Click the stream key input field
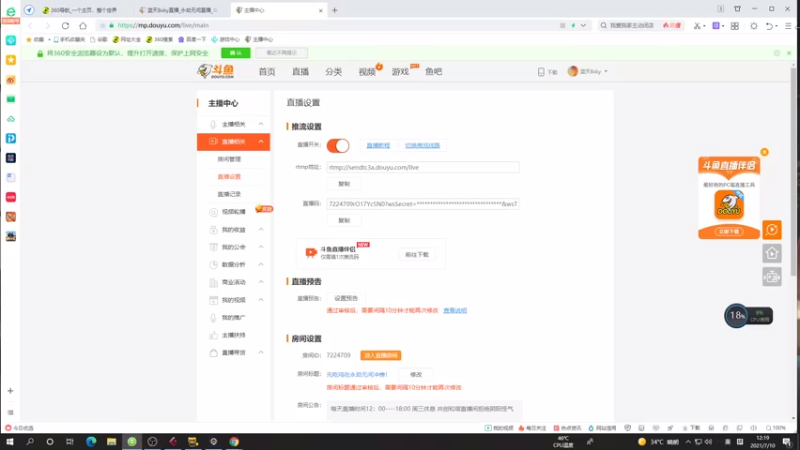800x450 pixels. [422, 204]
